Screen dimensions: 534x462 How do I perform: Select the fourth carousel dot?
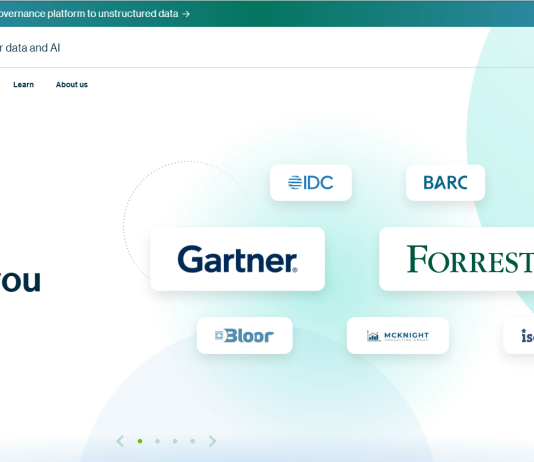(x=192, y=441)
